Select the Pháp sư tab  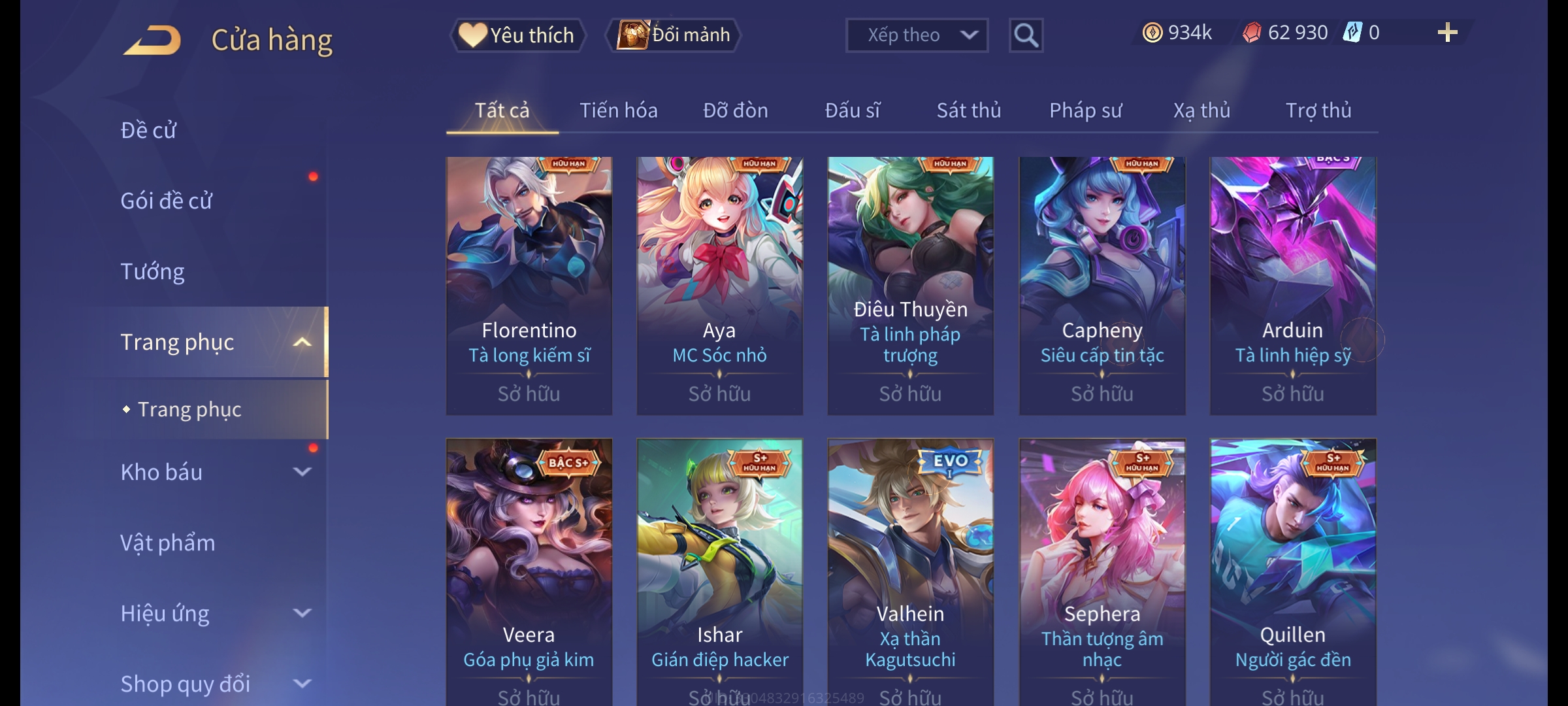(1085, 110)
